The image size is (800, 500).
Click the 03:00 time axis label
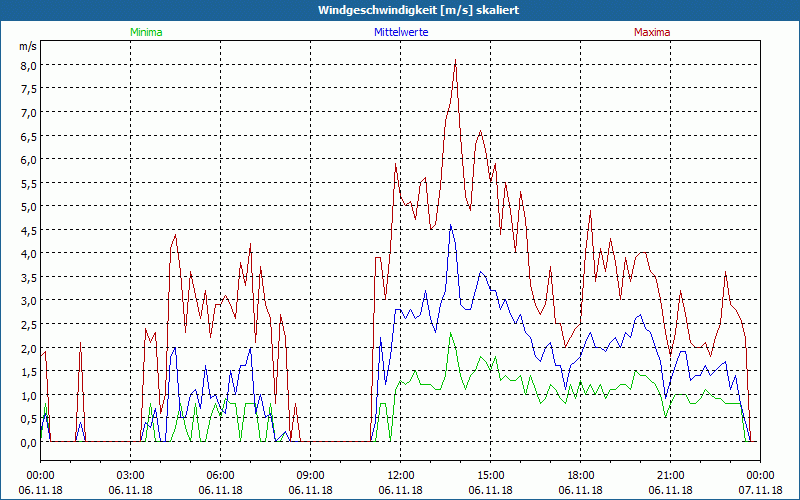131,476
